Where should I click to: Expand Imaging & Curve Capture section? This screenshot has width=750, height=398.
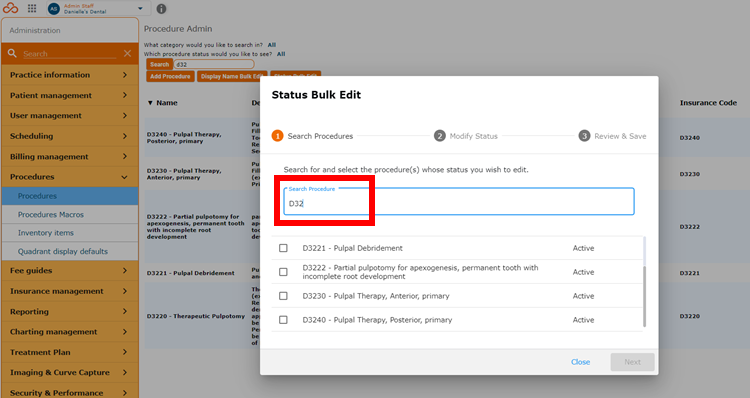coord(70,373)
